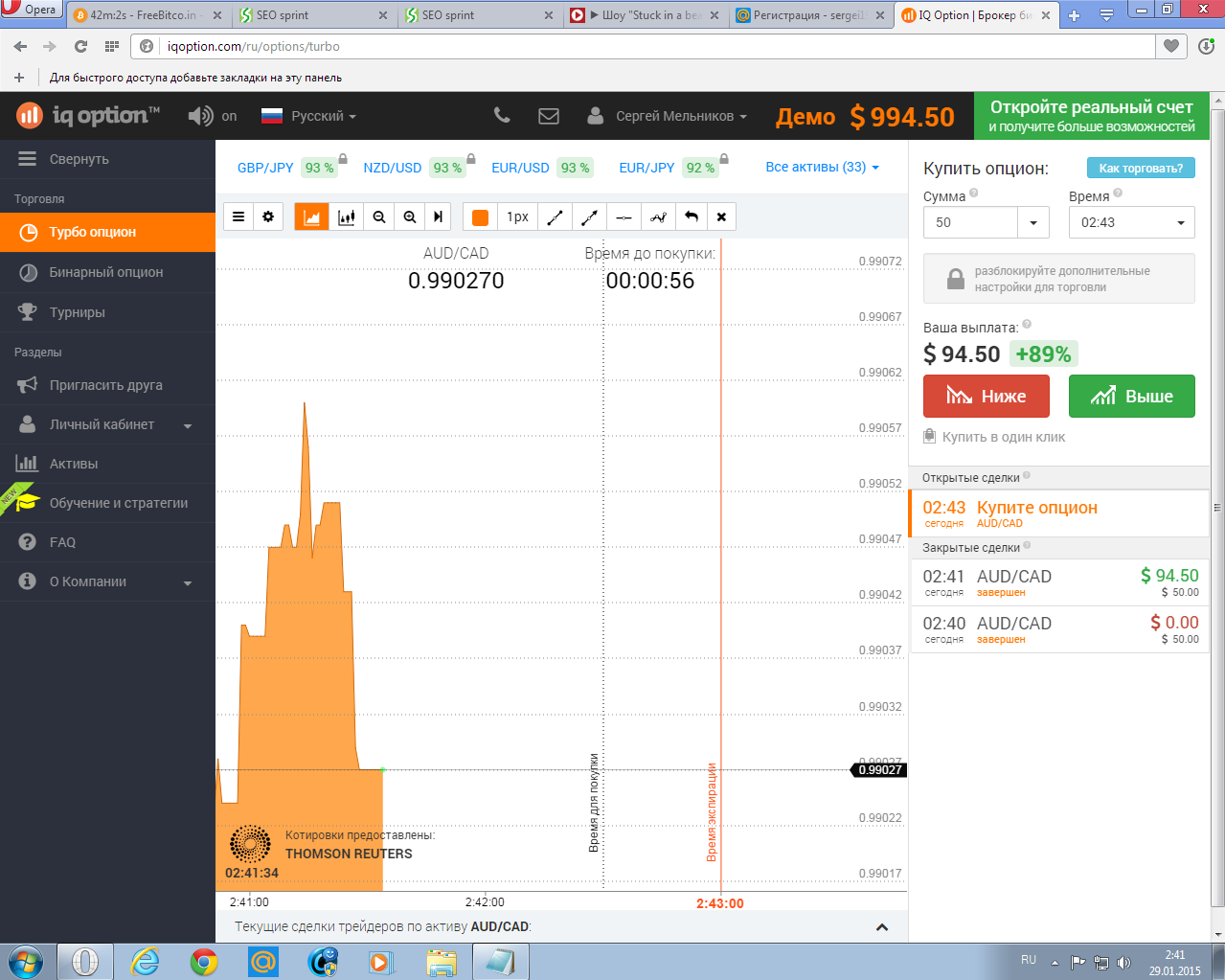Open Активы in sidebar
The height and width of the screenshot is (980, 1225).
107,464
